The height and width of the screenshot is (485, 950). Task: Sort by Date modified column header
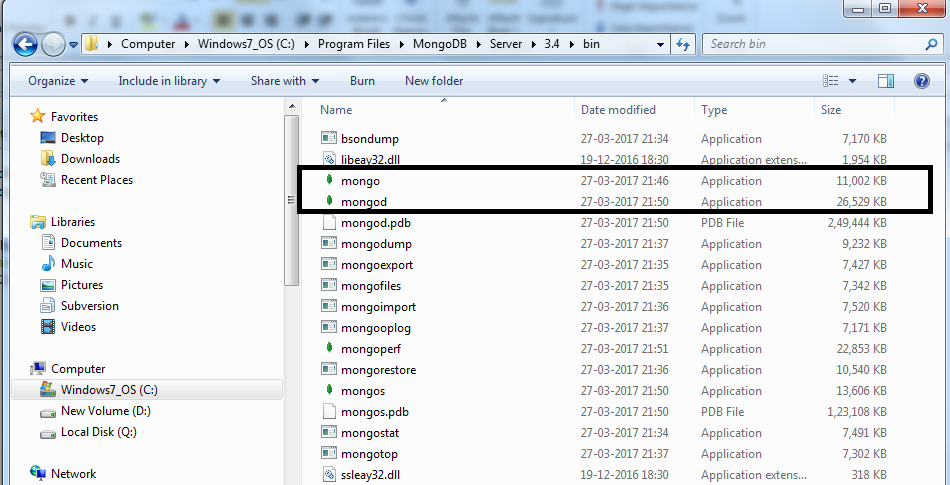(618, 110)
